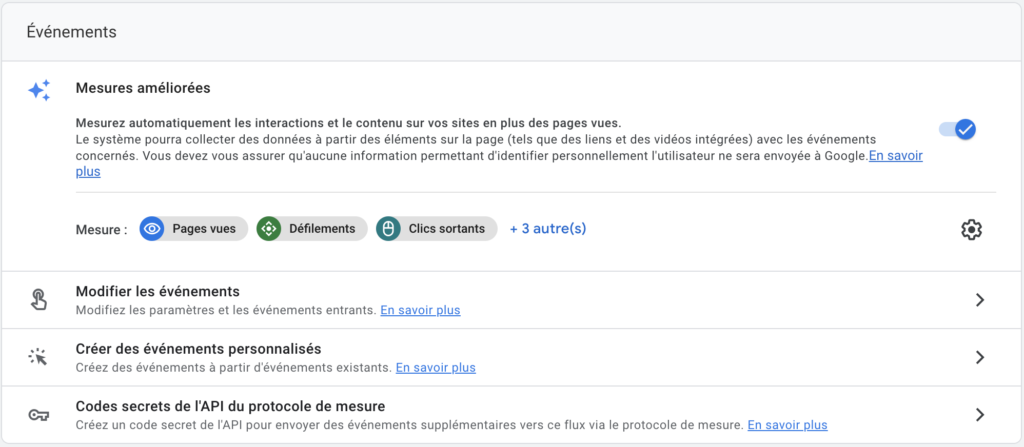Click the green Défilements scroll icon
1024x447 pixels.
[269, 229]
